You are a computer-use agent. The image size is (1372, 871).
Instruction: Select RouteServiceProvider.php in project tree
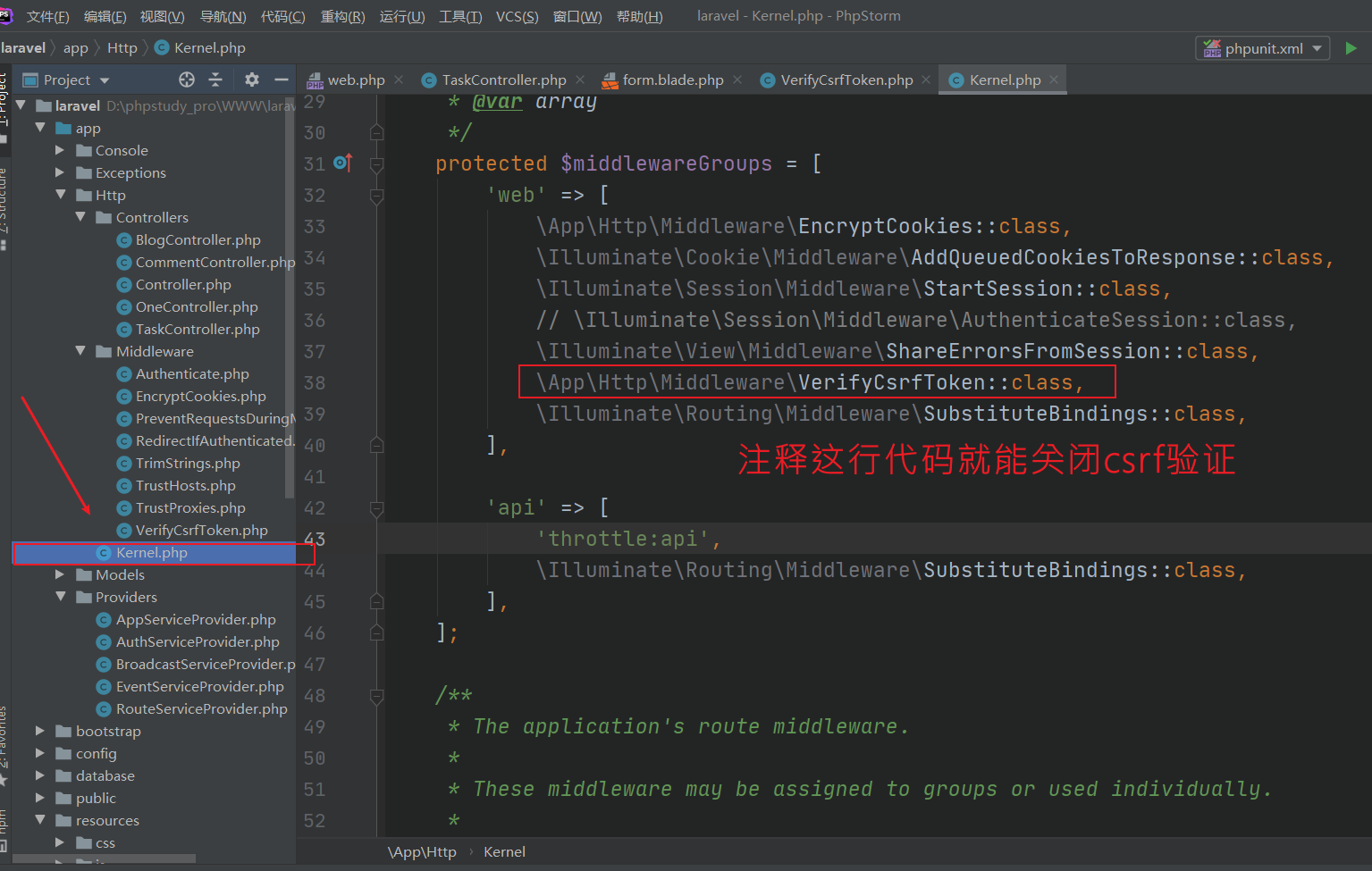192,708
